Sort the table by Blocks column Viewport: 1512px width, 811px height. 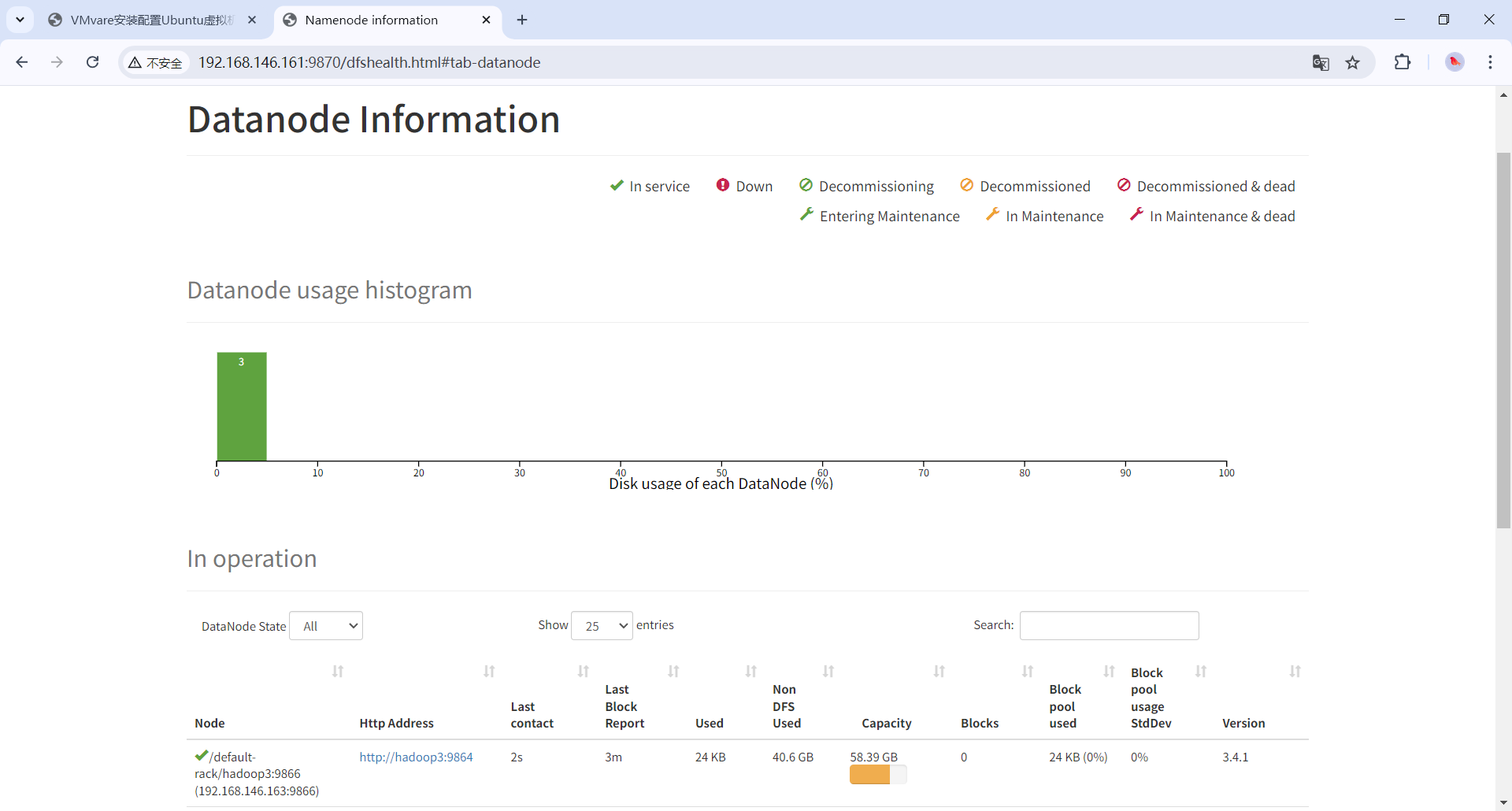click(x=1028, y=671)
